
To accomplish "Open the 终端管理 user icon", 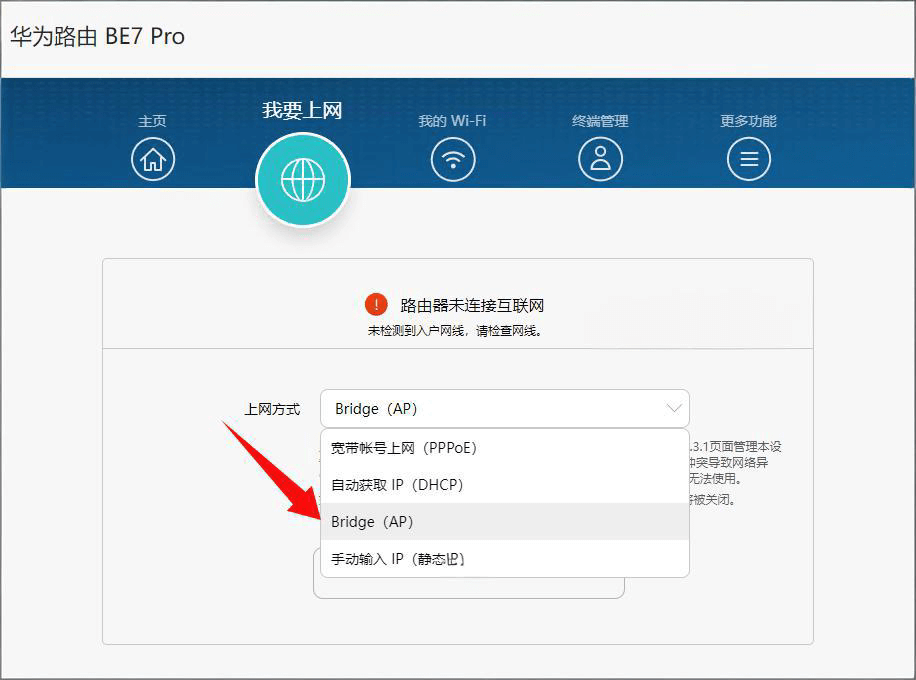I will 600,159.
